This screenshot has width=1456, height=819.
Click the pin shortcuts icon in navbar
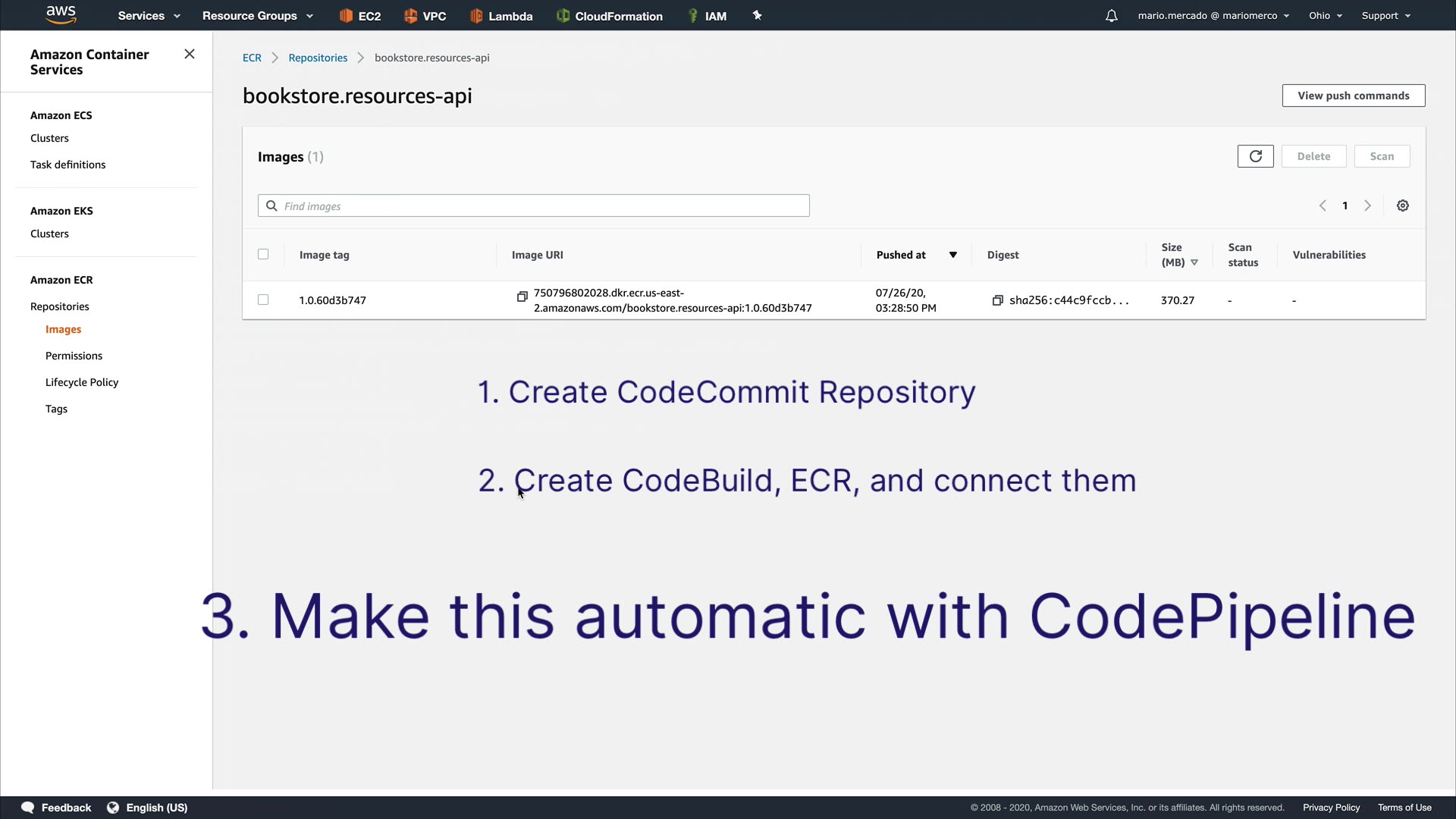pyautogui.click(x=757, y=15)
